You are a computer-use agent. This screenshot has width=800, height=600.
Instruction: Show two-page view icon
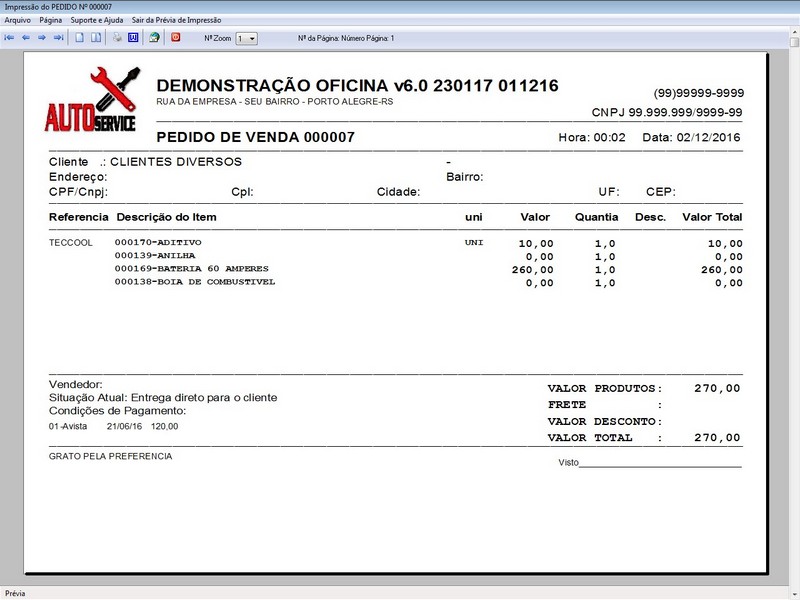coord(96,38)
